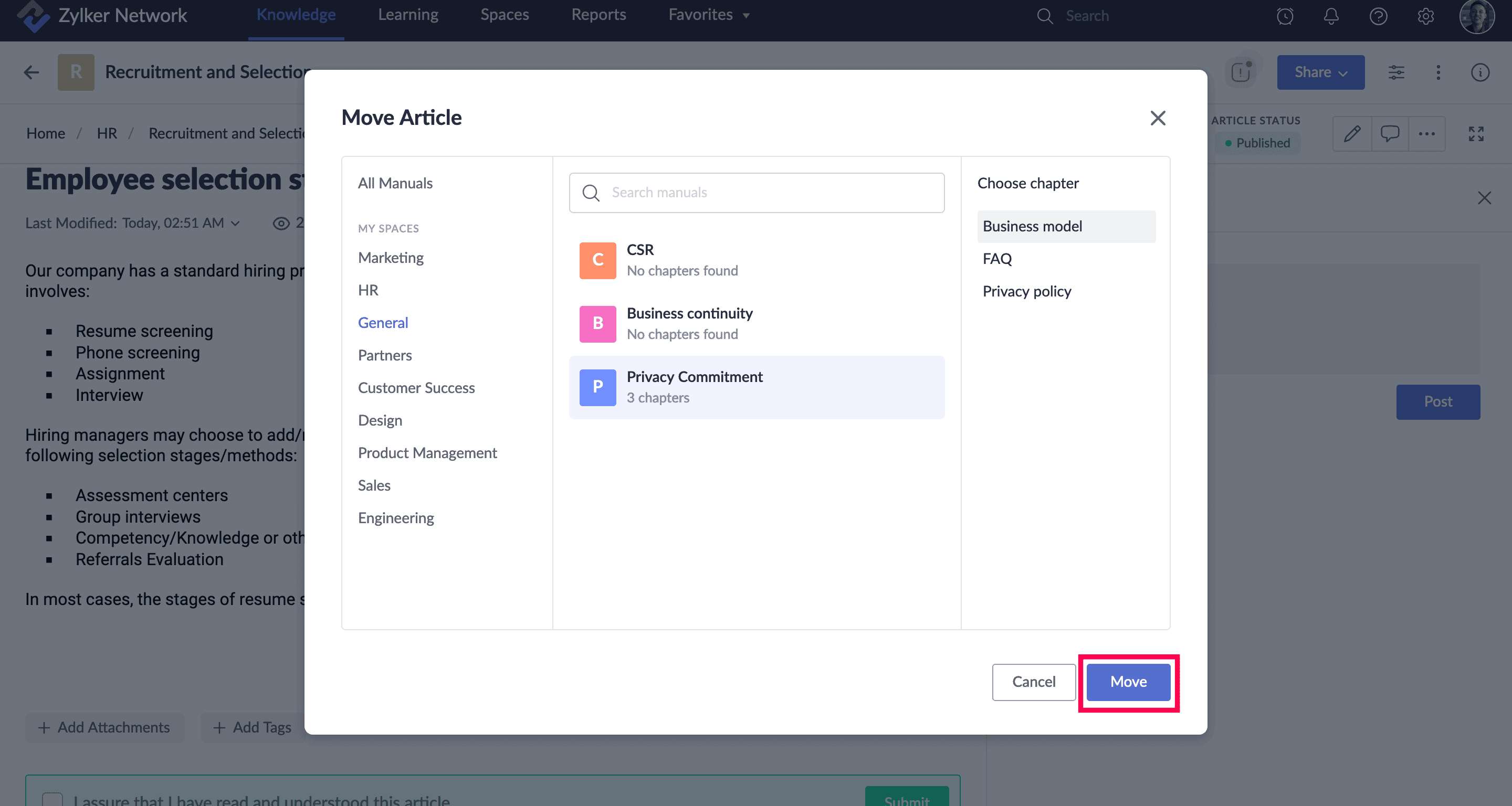Open the Favorites dropdown menu
This screenshot has width=1512, height=806.
click(x=708, y=15)
